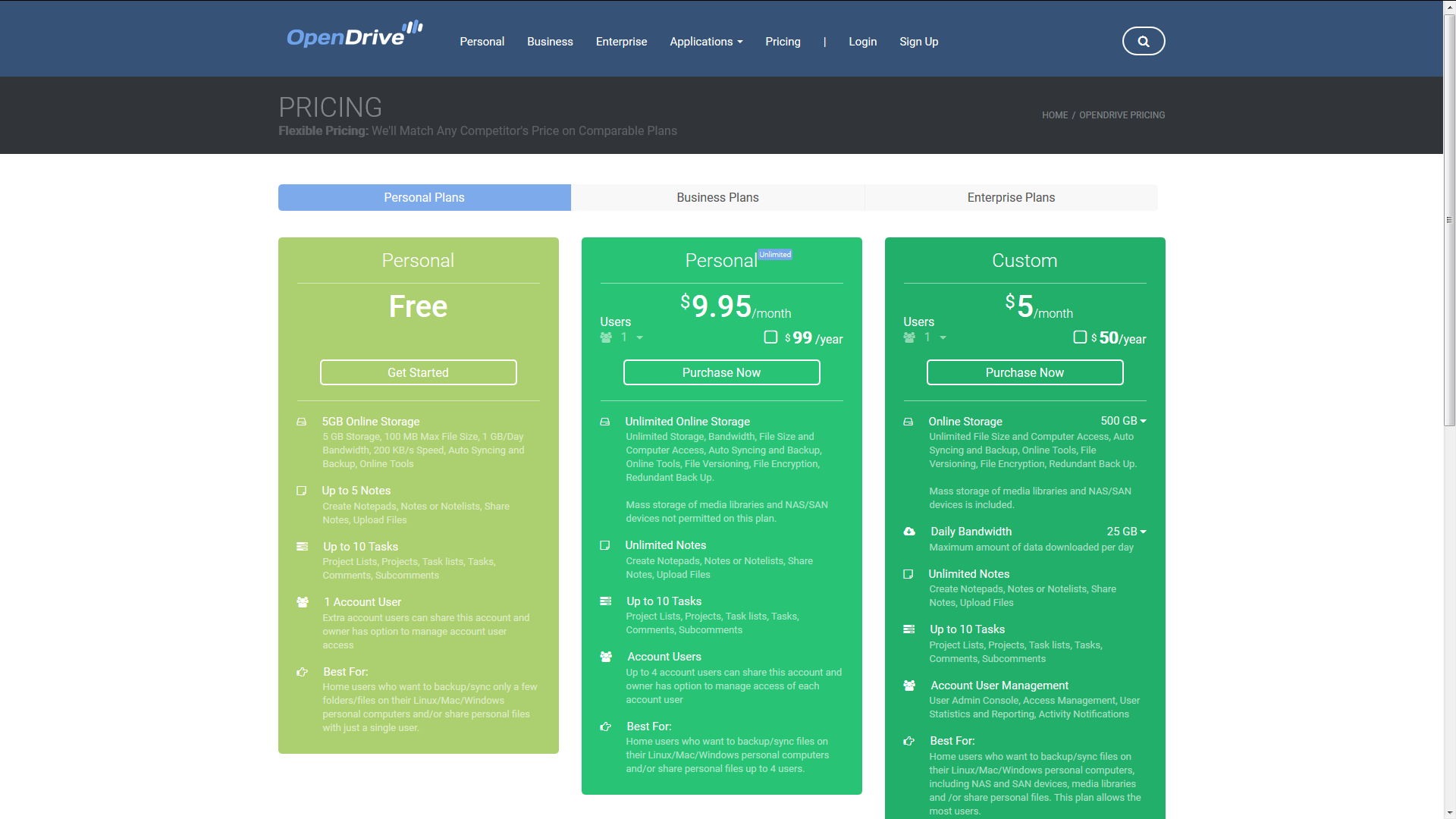Click the Account Users group icon in Personal Unlimited
Screen dimensions: 1456x819
click(606, 657)
